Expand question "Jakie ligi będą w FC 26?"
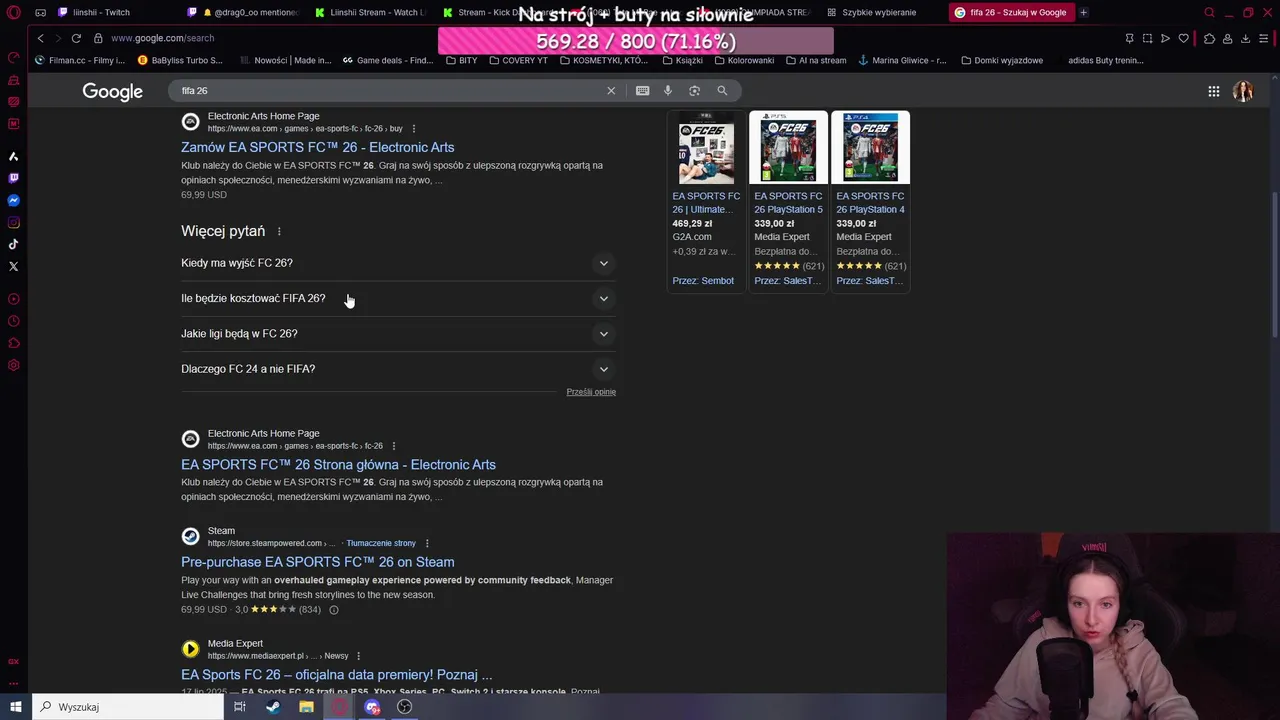 coord(398,334)
